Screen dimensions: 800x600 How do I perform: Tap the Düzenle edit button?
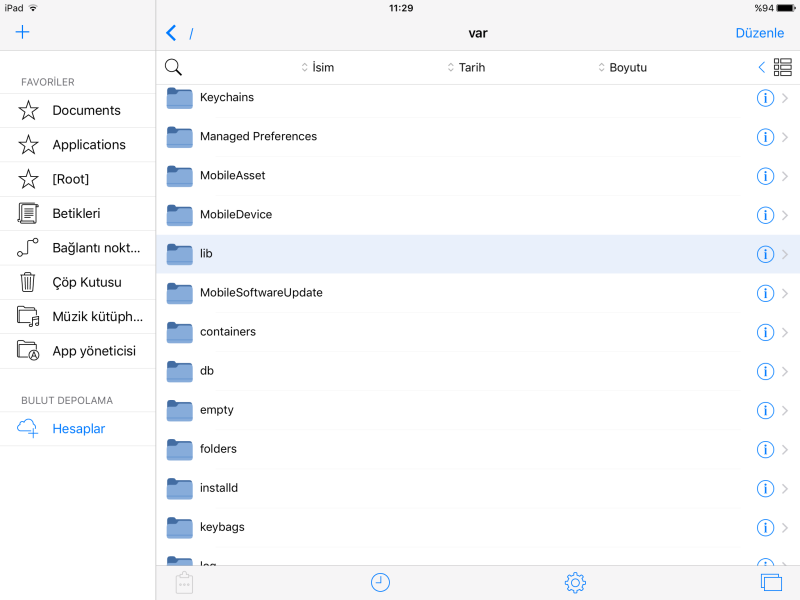759,33
